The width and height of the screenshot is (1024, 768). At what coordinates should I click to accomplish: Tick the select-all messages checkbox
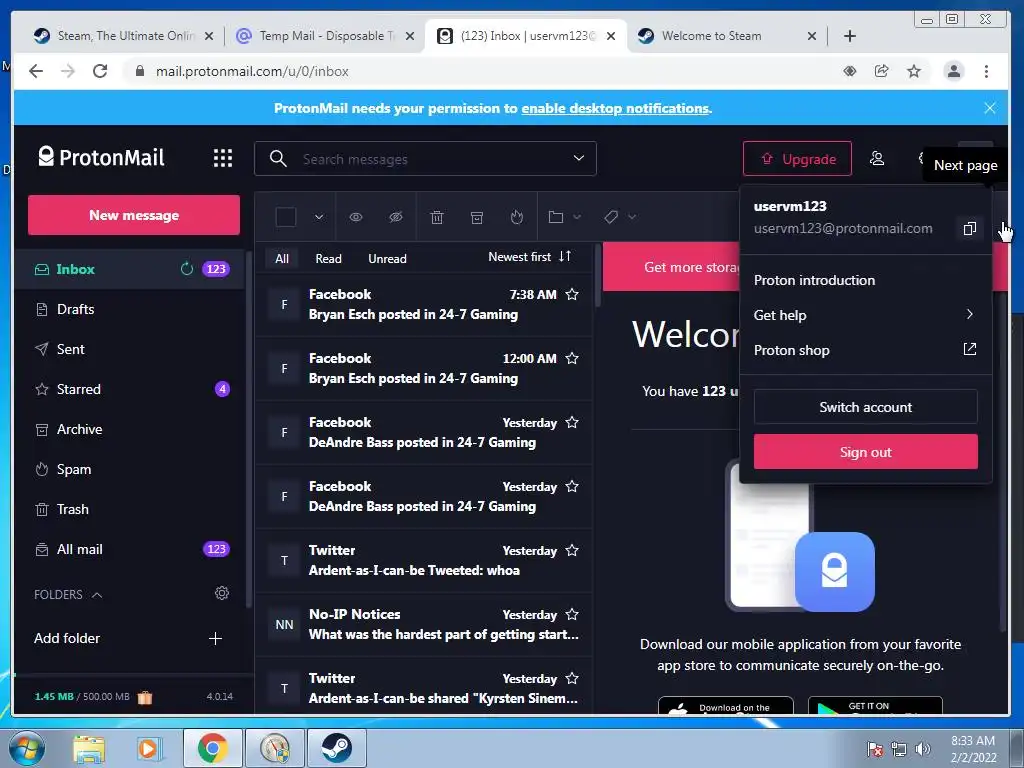click(x=285, y=217)
